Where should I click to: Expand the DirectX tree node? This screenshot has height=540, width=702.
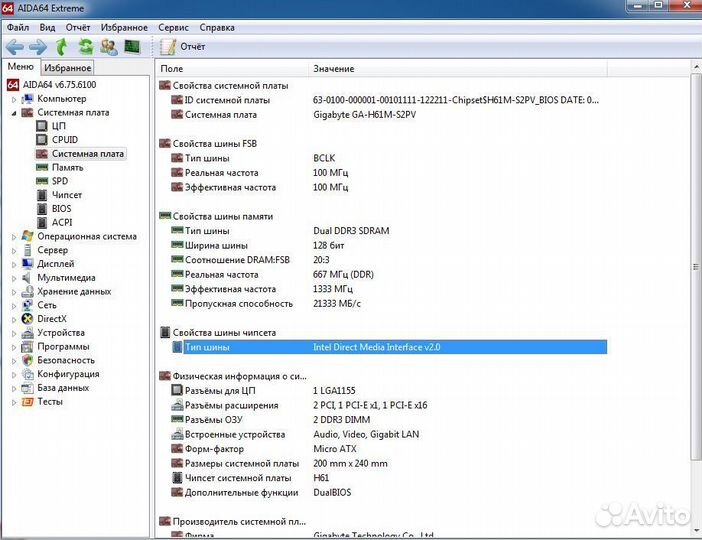click(x=14, y=320)
